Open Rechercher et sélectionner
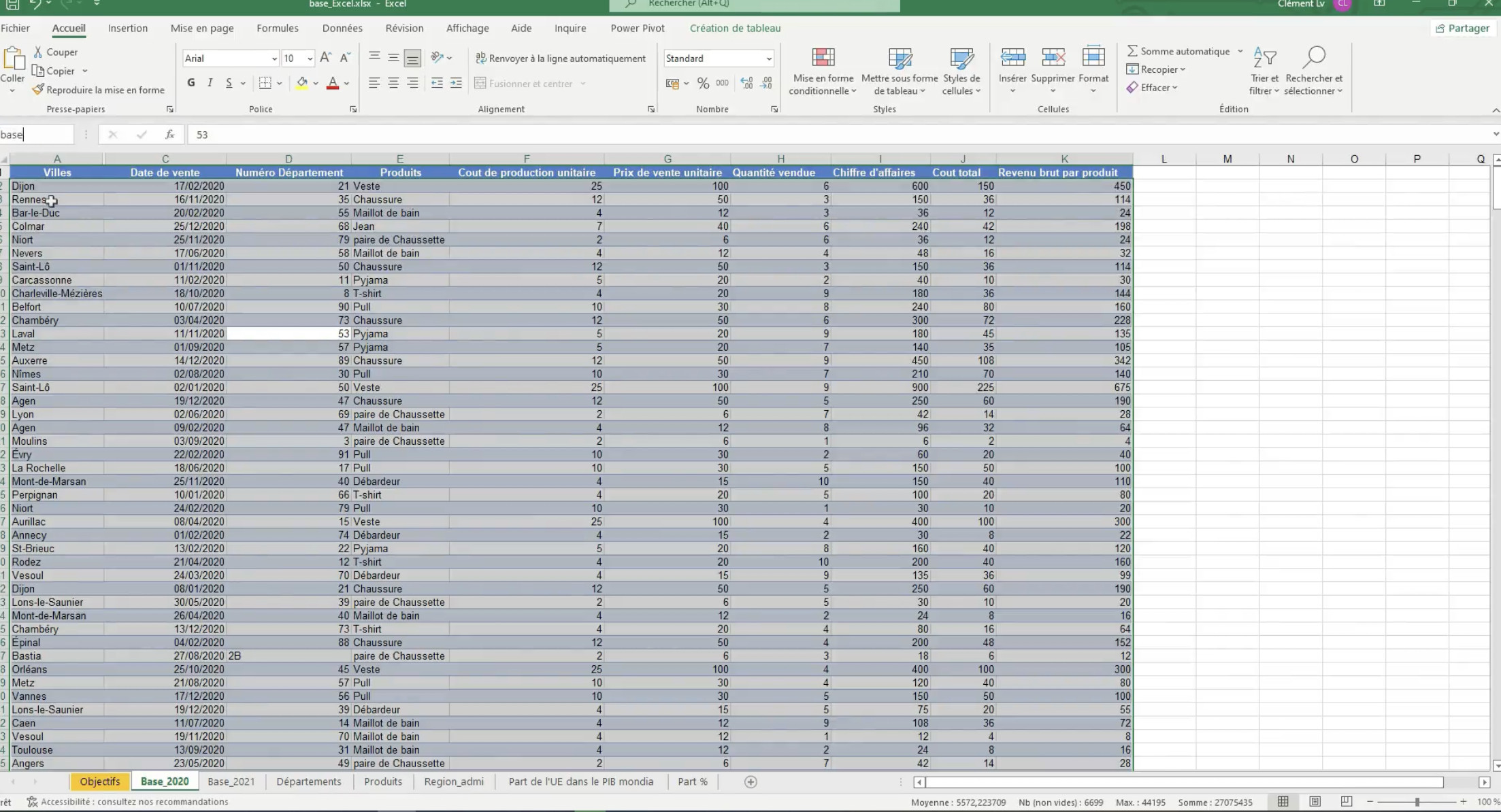The width and height of the screenshot is (1501, 812). pos(1314,71)
